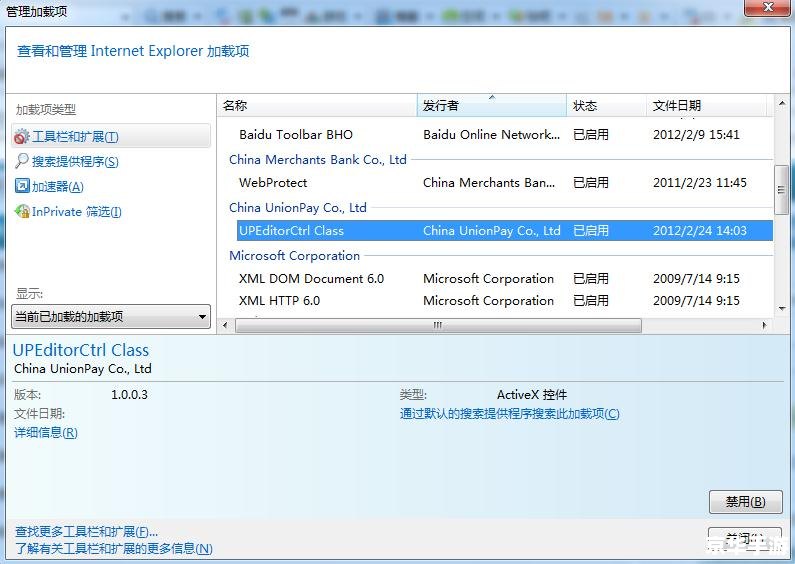Click 通过默认的搜索提供程序搜索此加载项(C) link
Image resolution: width=795 pixels, height=564 pixels.
510,414
